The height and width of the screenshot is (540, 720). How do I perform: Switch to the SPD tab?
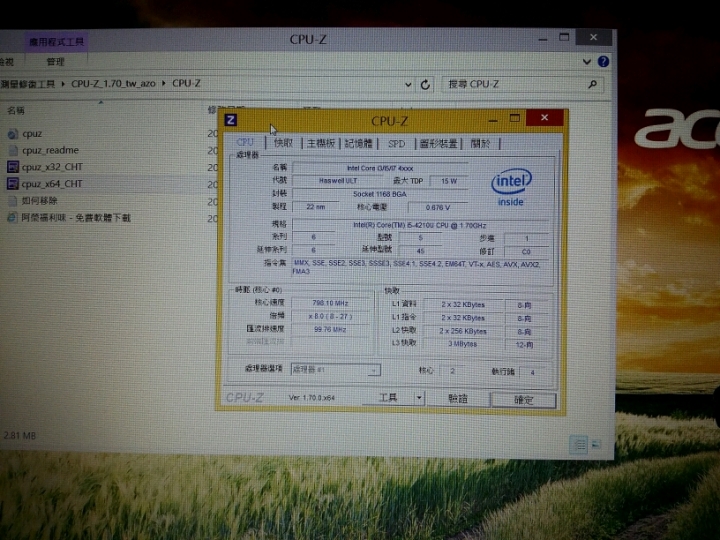pos(396,144)
